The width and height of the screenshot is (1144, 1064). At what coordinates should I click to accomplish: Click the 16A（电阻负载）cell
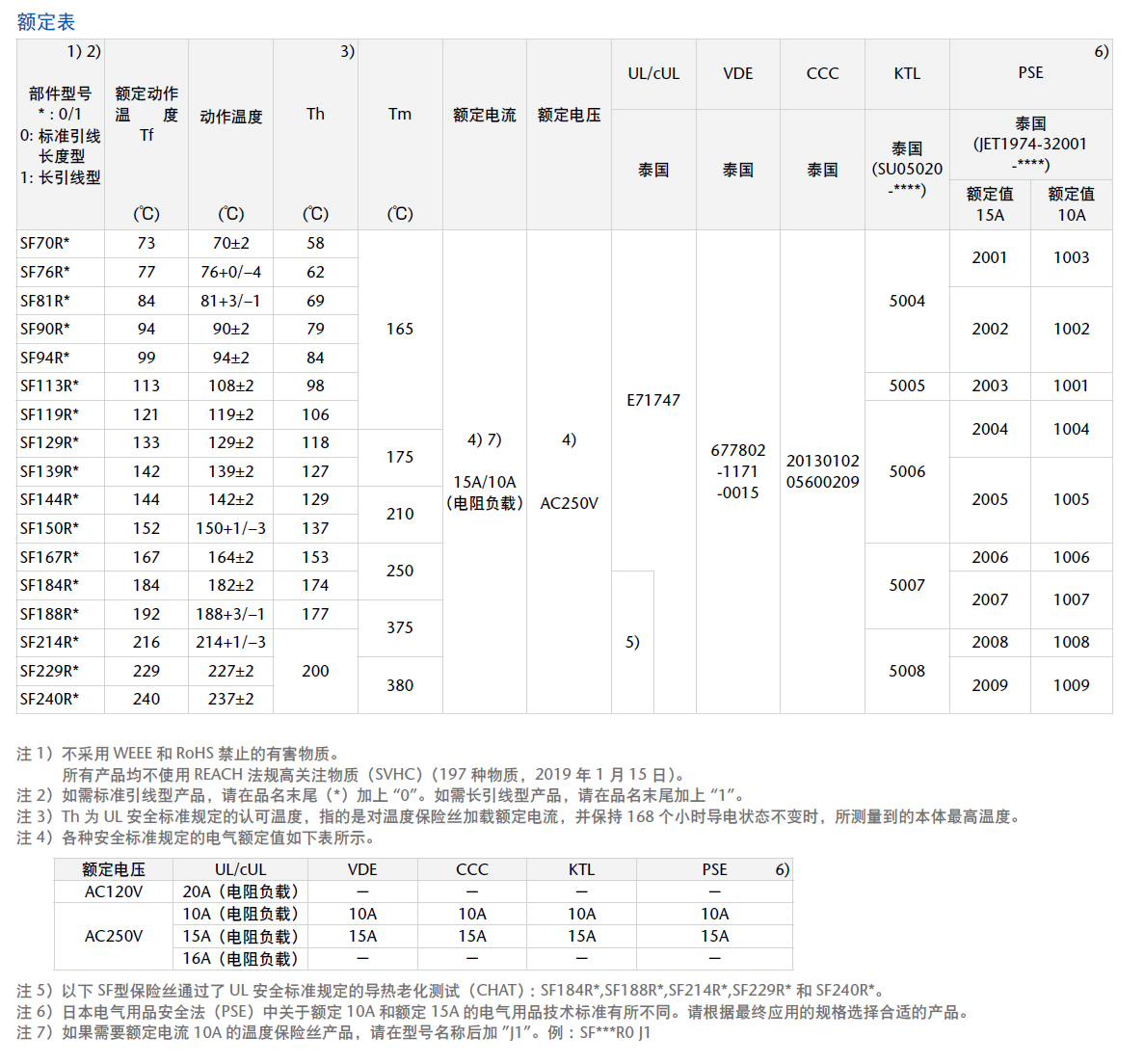click(x=241, y=959)
